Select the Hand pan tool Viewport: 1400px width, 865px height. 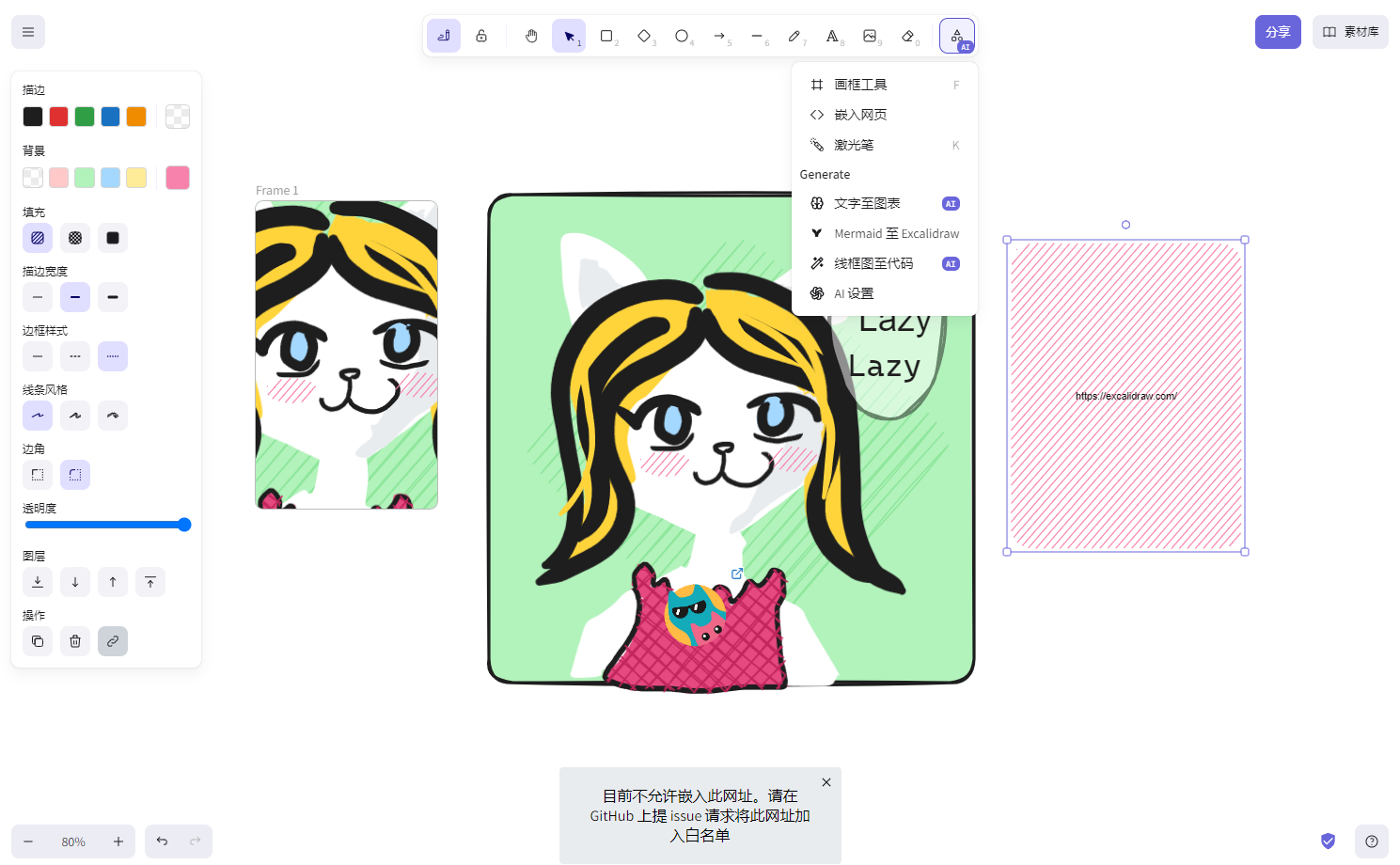click(x=531, y=36)
